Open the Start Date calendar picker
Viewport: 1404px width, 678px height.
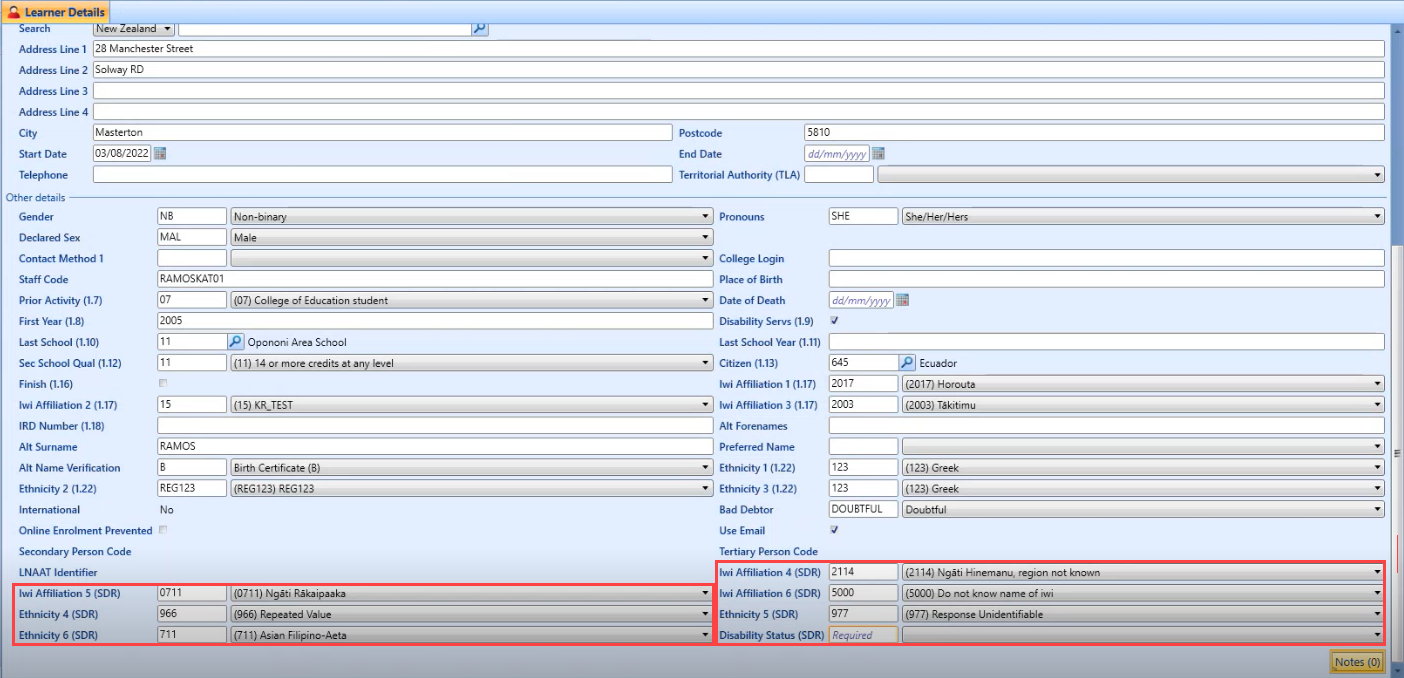pos(160,154)
